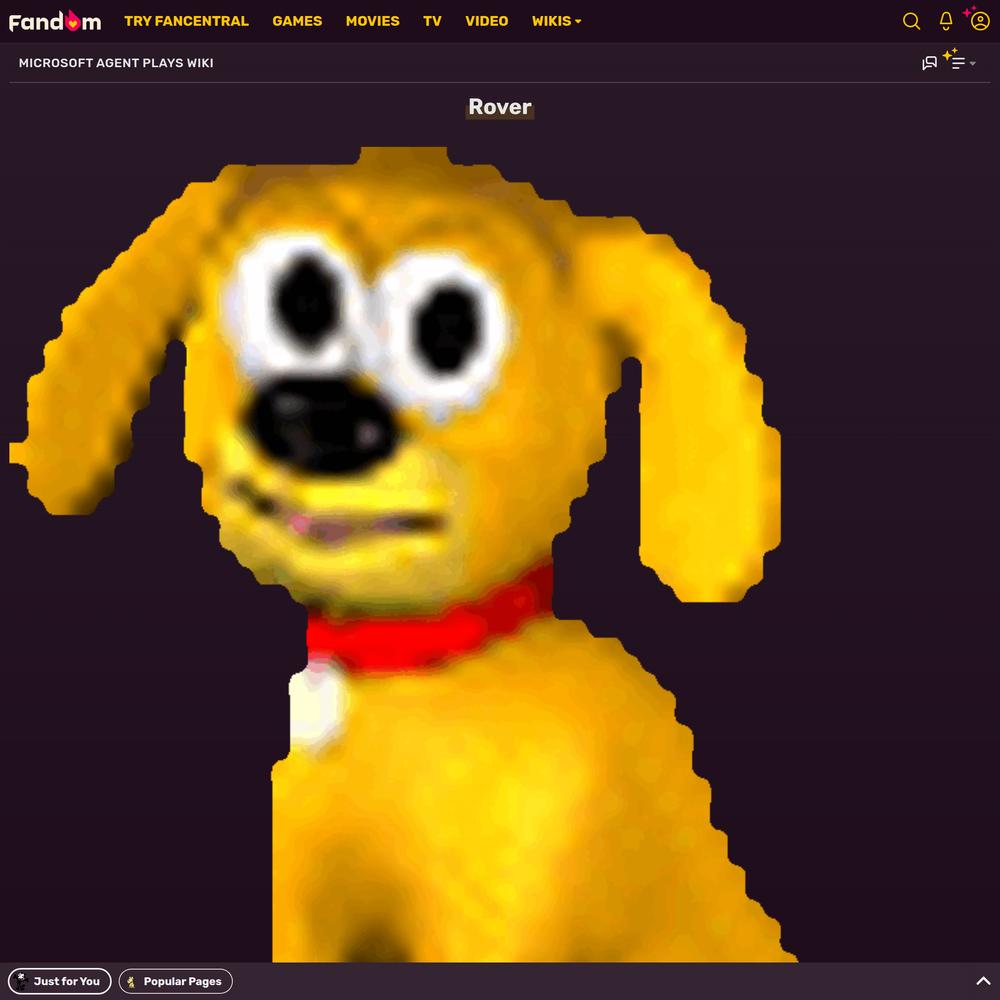Open the search icon
The height and width of the screenshot is (1000, 1000).
[x=911, y=21]
